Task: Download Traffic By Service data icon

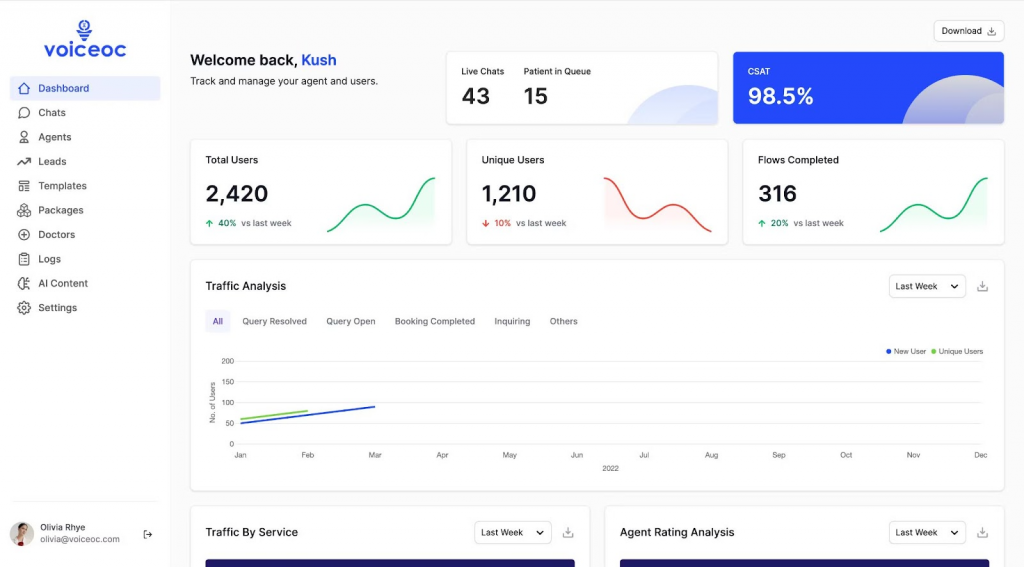Action: pyautogui.click(x=568, y=532)
